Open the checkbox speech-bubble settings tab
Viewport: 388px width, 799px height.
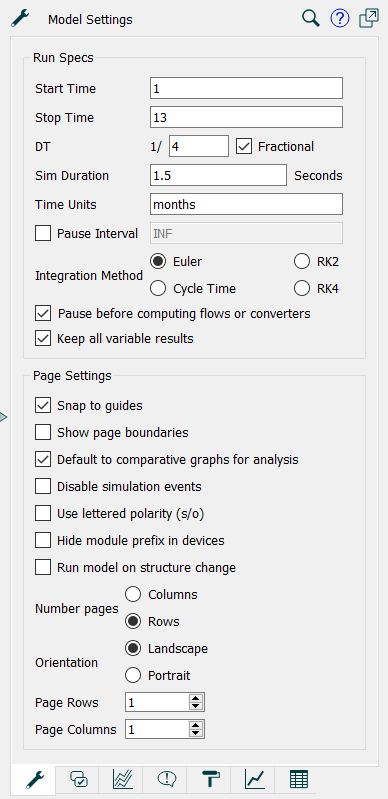79,779
